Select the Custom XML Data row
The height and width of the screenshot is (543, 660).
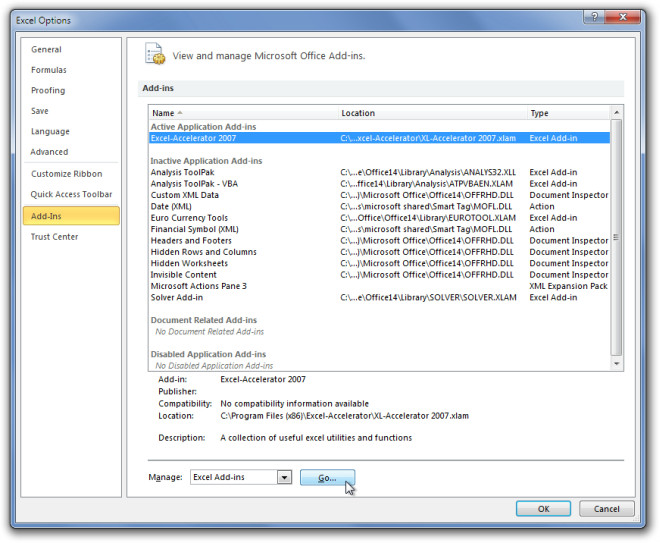click(379, 195)
